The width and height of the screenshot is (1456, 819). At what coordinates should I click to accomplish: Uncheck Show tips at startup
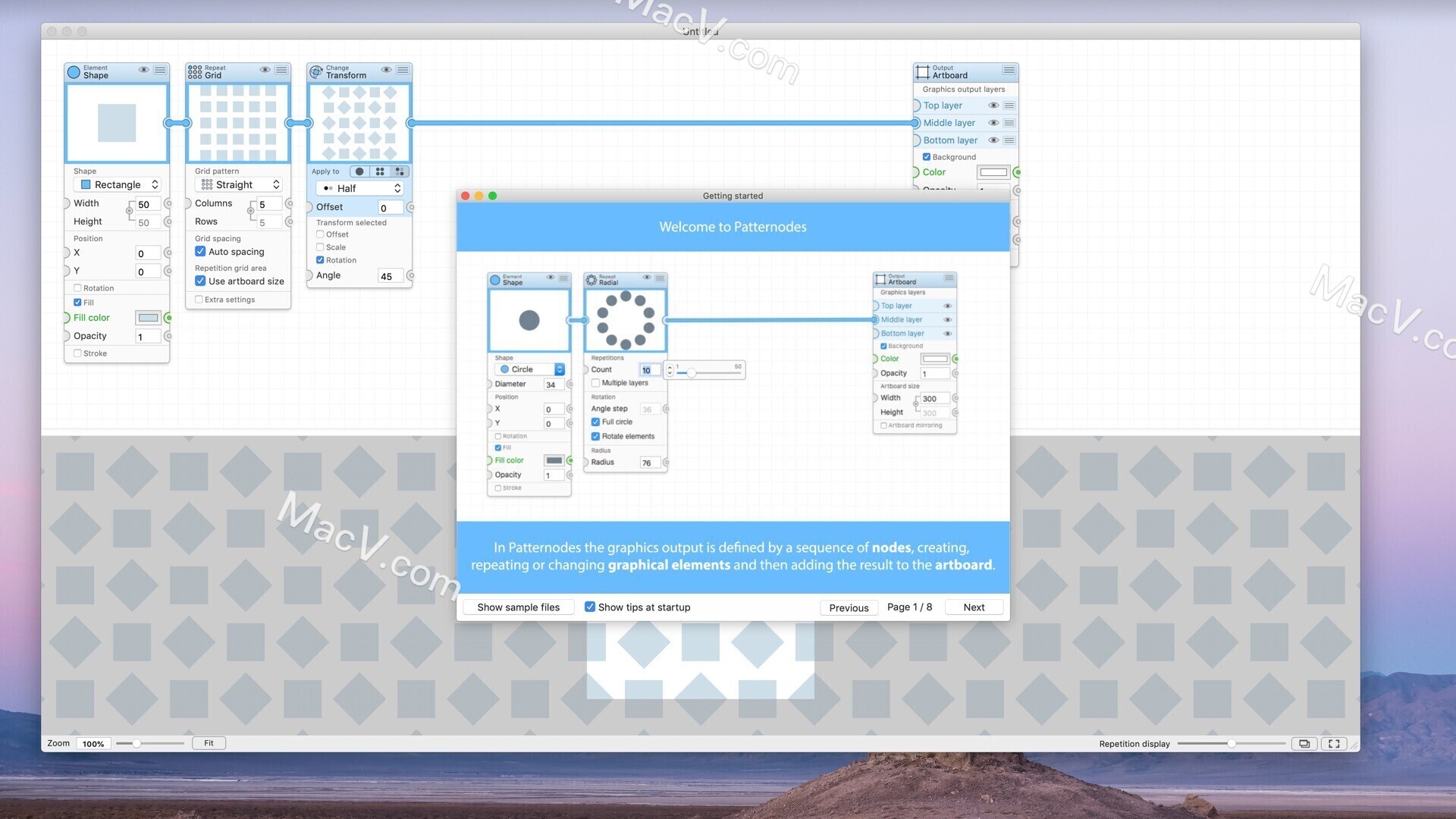tap(590, 607)
